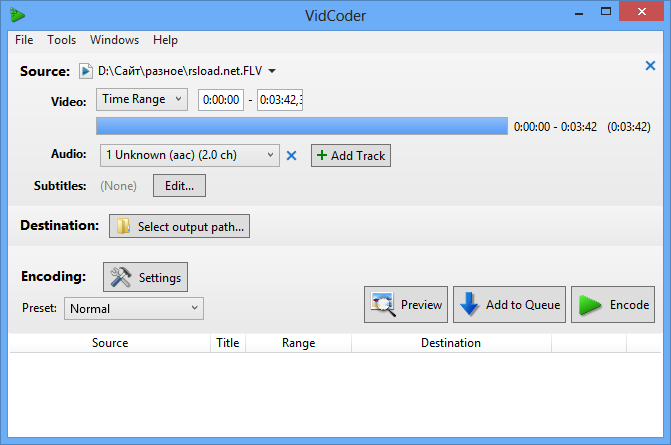Maximize the VidCoder window
The height and width of the screenshot is (445, 671).
[606, 12]
